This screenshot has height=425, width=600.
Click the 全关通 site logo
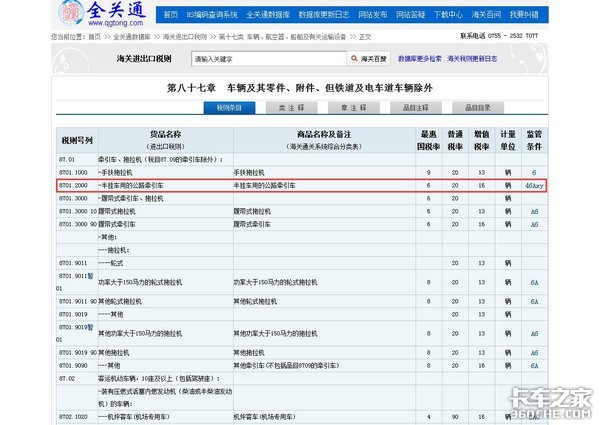pos(102,13)
